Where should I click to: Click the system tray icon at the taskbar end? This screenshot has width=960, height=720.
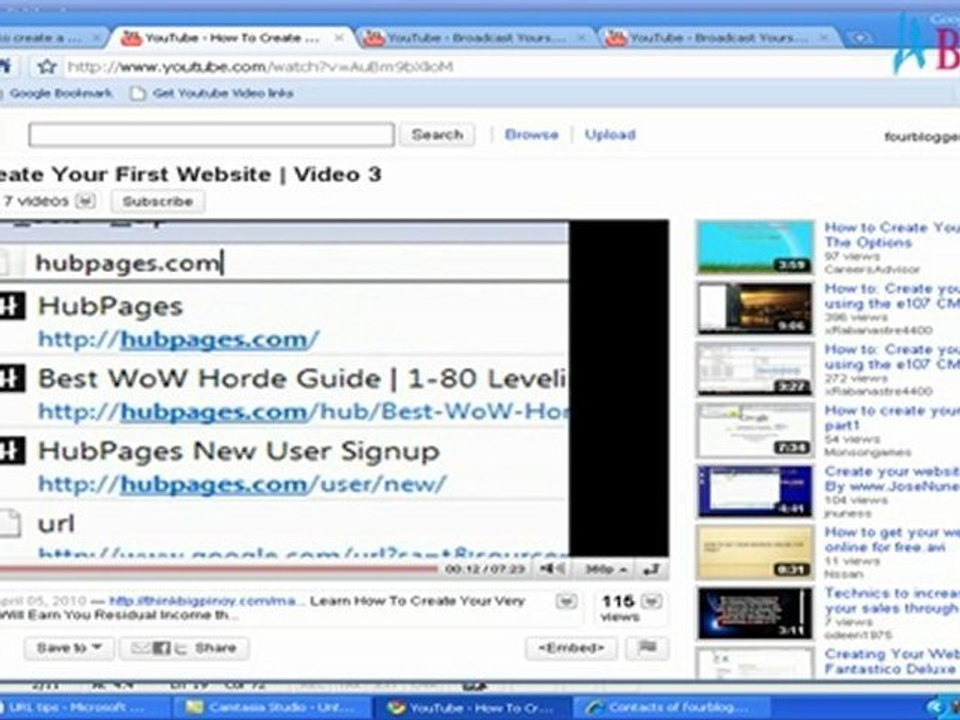(936, 708)
